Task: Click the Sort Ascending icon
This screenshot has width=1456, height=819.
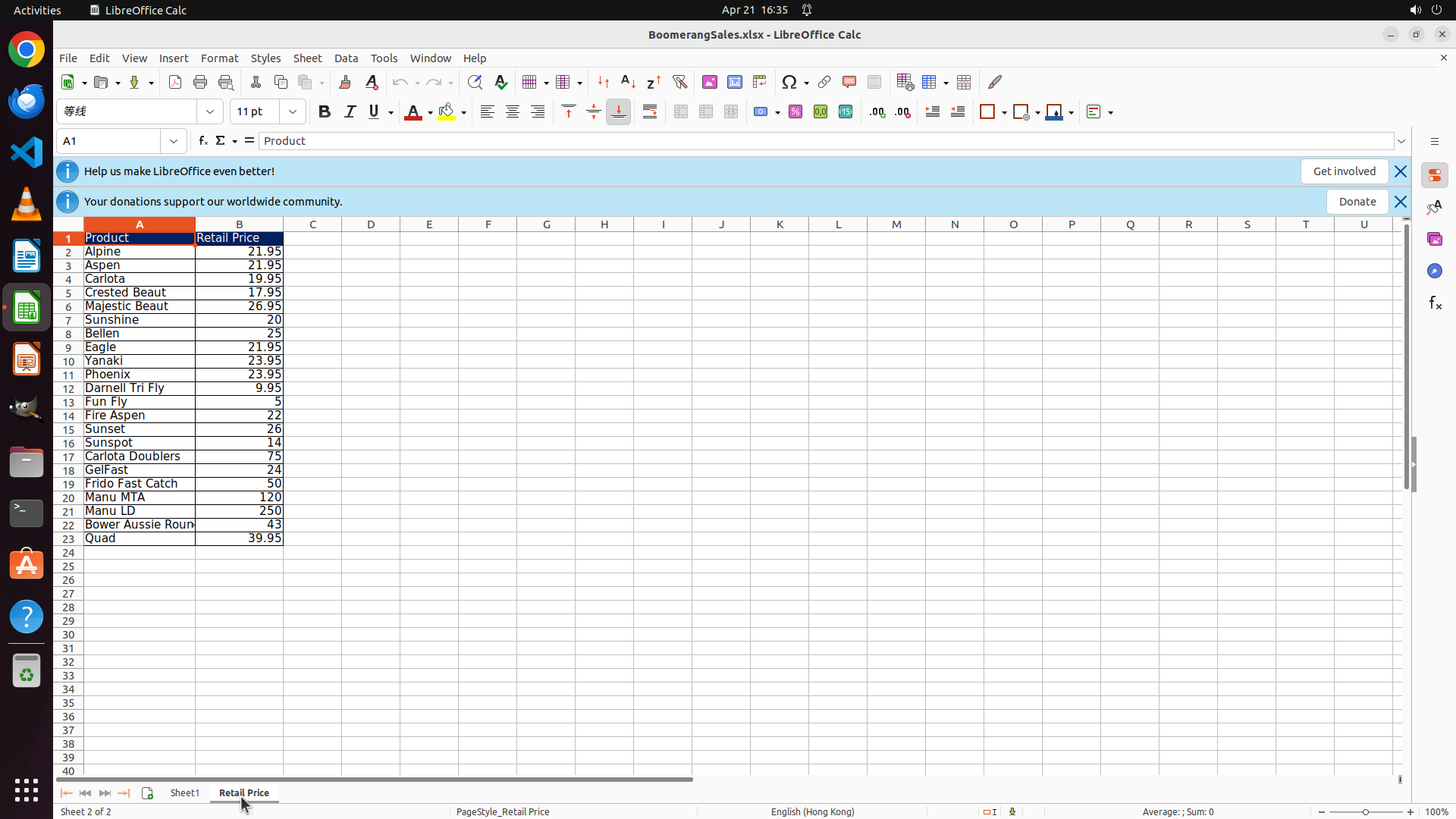Action: pyautogui.click(x=628, y=83)
